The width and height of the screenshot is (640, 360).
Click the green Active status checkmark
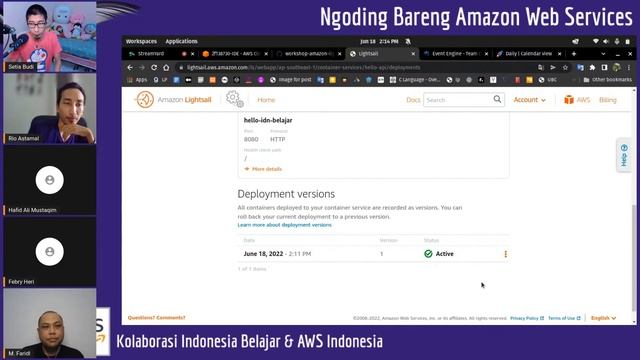[428, 254]
